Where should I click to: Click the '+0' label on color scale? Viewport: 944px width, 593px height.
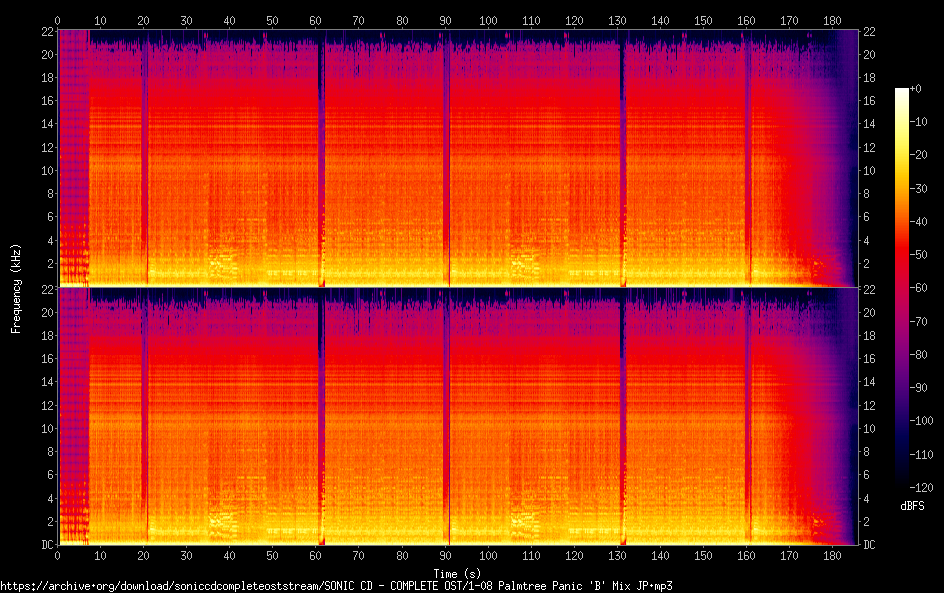click(x=916, y=89)
